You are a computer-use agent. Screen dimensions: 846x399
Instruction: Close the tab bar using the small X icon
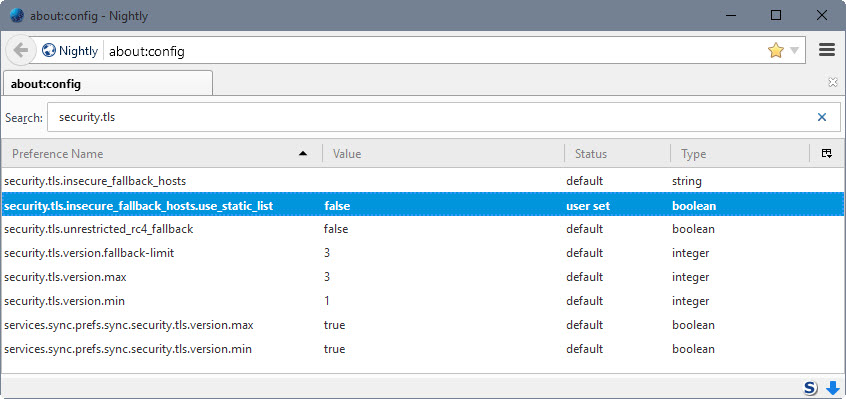[x=833, y=82]
